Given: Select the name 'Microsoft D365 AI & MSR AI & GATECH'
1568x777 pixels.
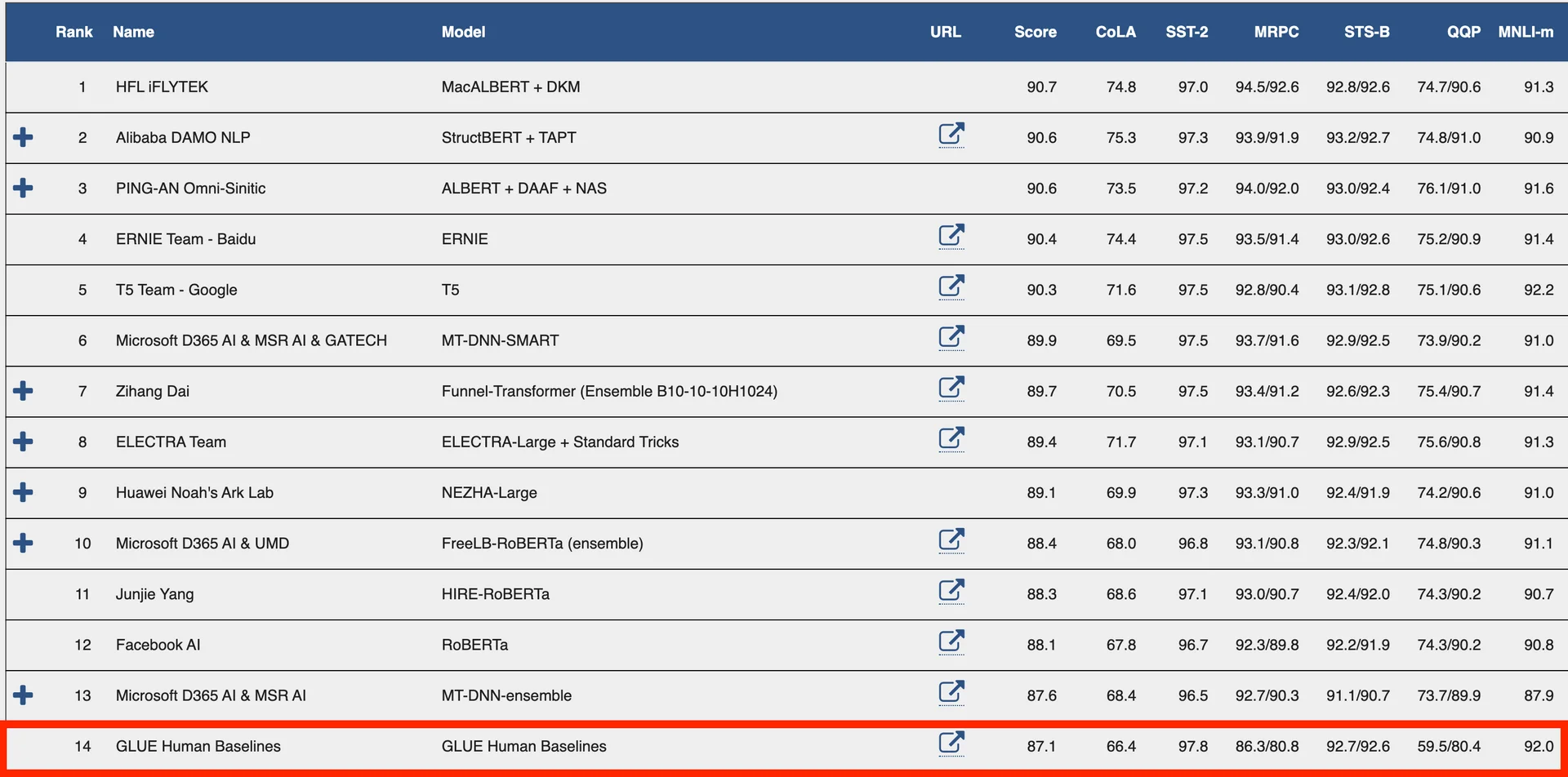Looking at the screenshot, I should pyautogui.click(x=252, y=340).
